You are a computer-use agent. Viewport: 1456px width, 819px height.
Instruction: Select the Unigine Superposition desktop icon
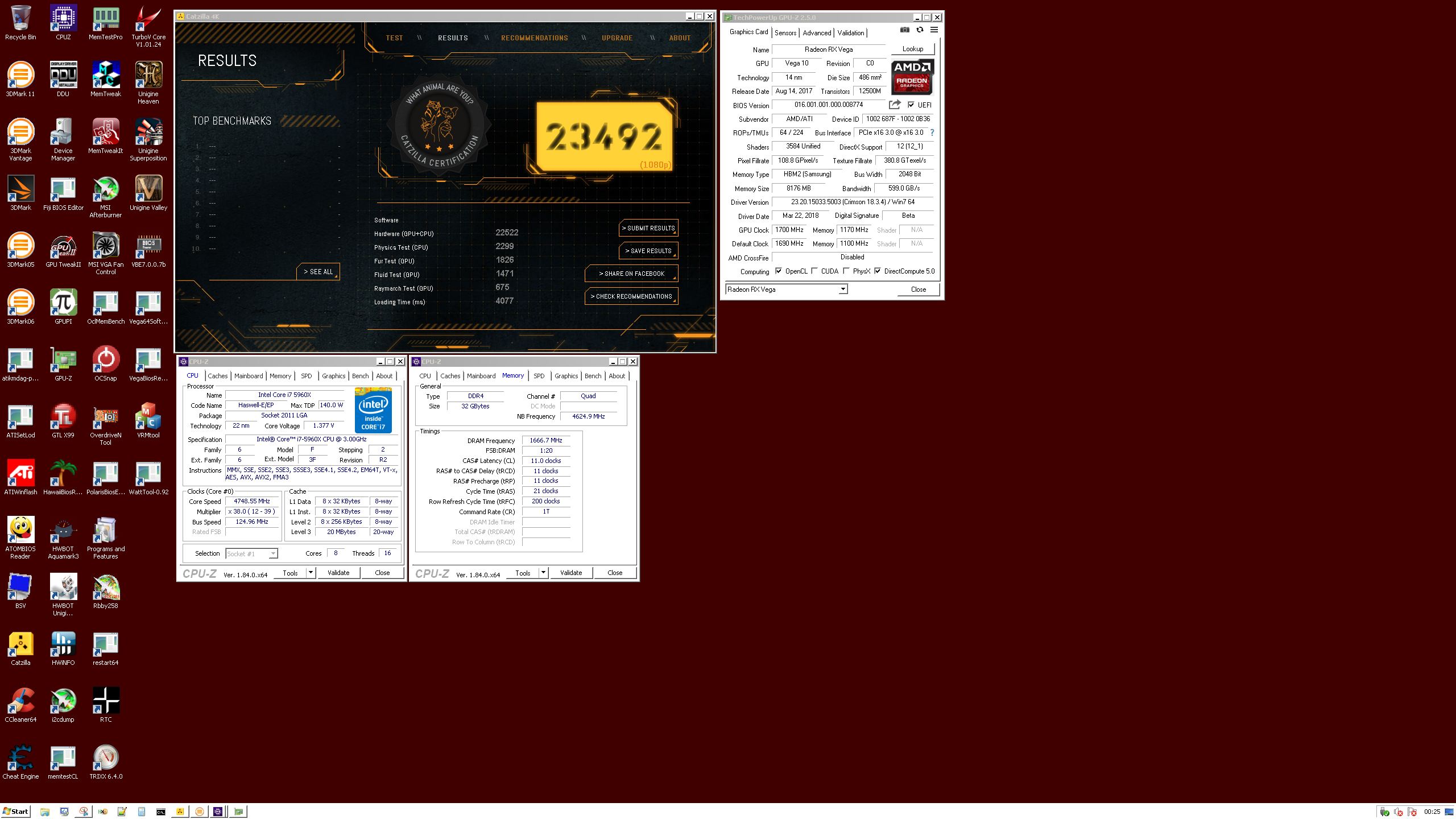pos(148,140)
